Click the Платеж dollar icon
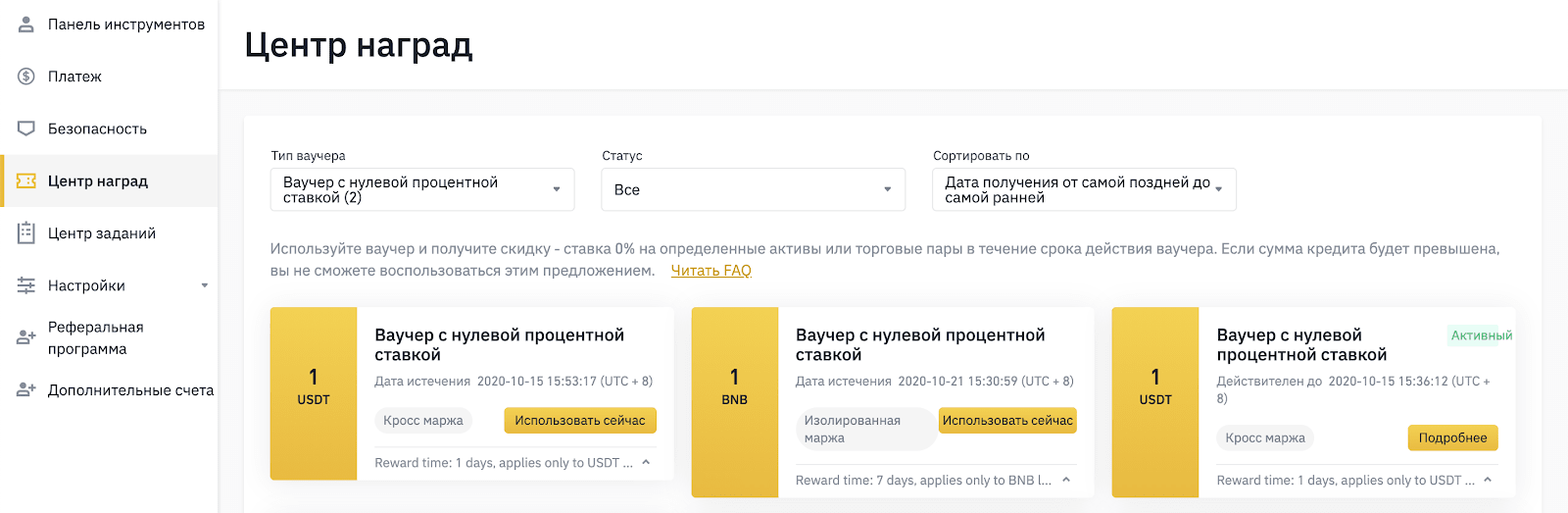Screen dimensions: 1568x513 click(26, 77)
